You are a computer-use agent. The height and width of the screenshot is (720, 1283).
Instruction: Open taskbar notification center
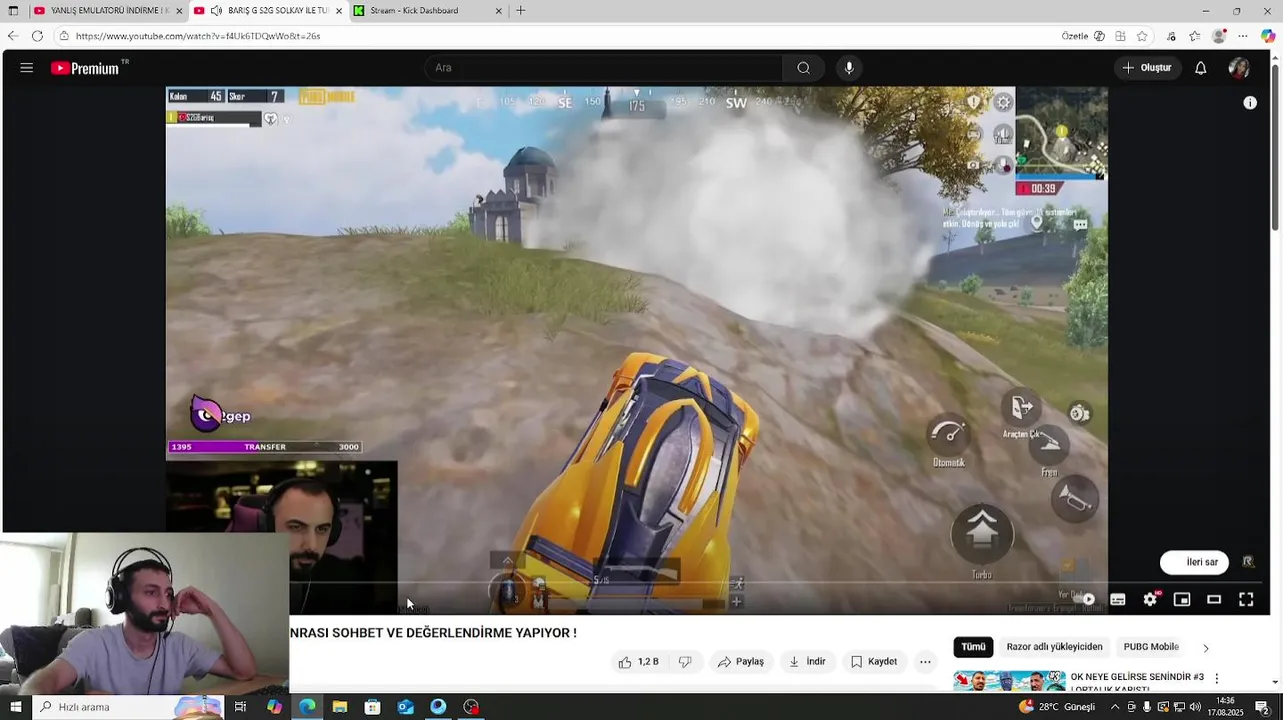(1262, 707)
